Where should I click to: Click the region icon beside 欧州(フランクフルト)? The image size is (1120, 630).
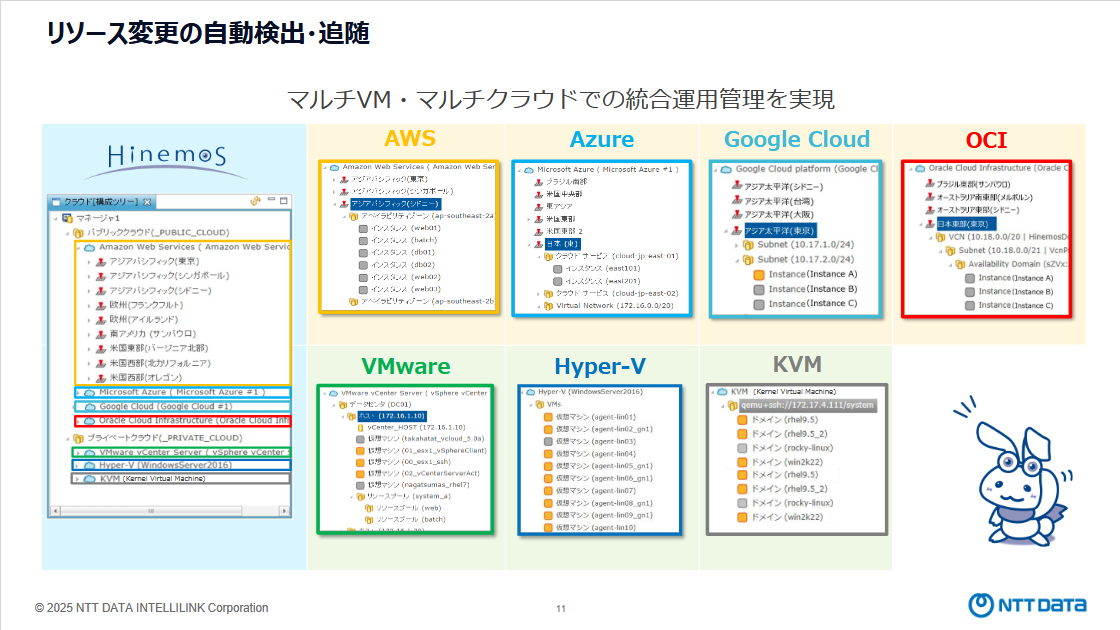[x=100, y=305]
